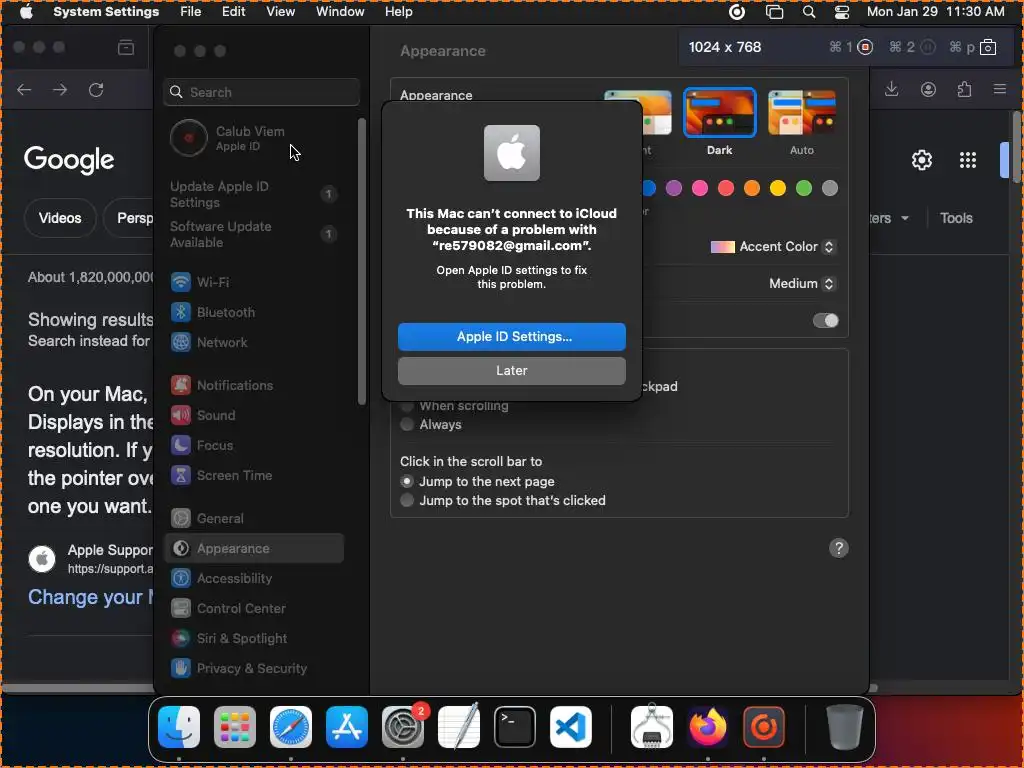This screenshot has width=1024, height=768.
Task: Select the purple accent color
Action: (x=674, y=188)
